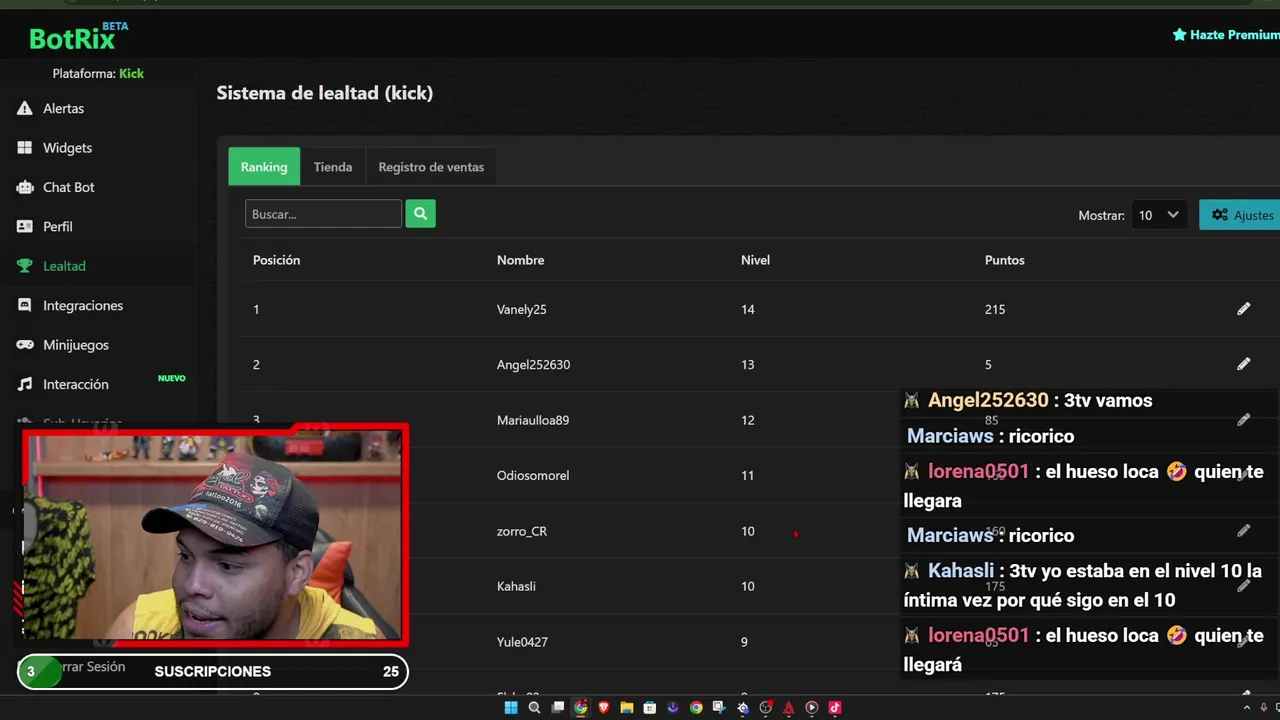Click the Ajustes settings button
Viewport: 1280px width, 720px height.
point(1241,215)
